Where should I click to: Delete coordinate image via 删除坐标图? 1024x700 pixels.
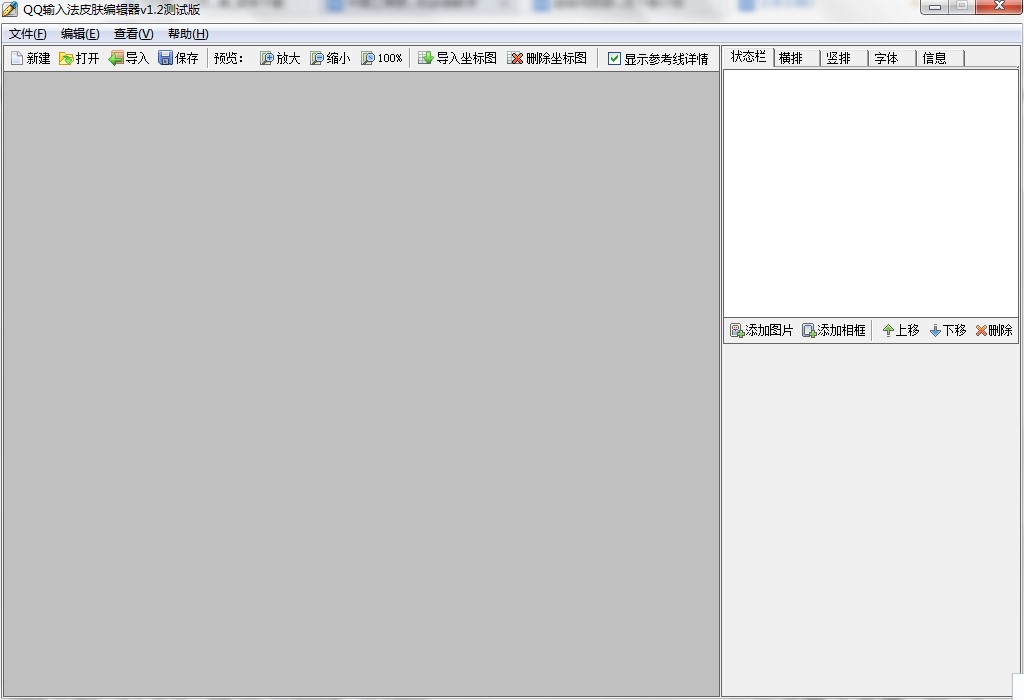click(547, 58)
